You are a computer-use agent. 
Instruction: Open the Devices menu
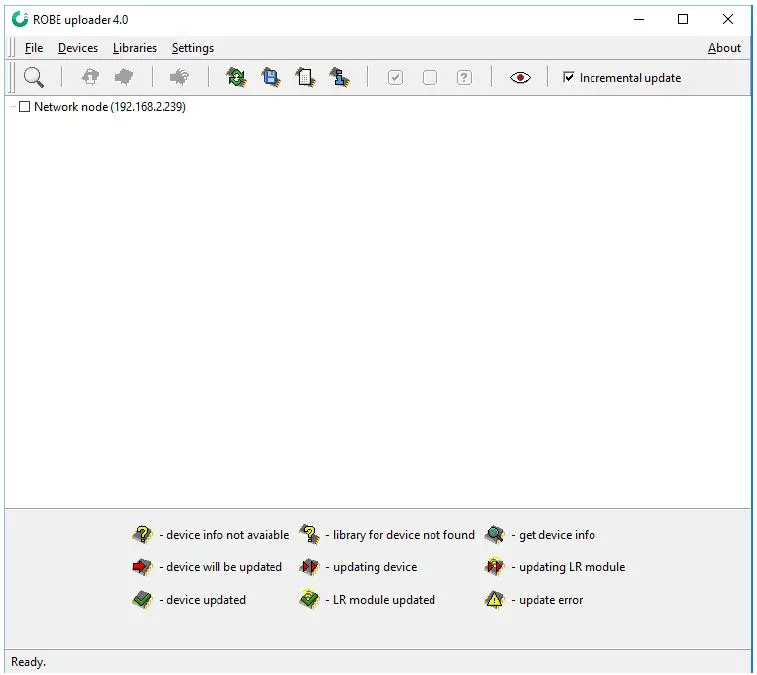coord(78,48)
